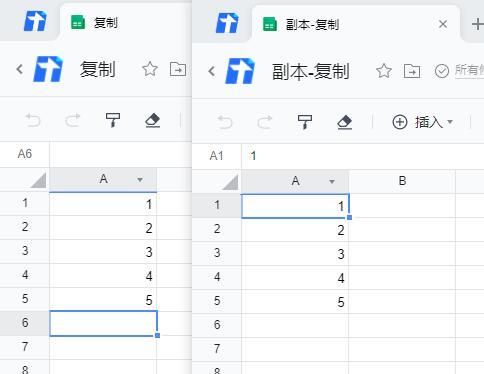
Task: Close the 副本-复制 tab
Action: tap(443, 24)
